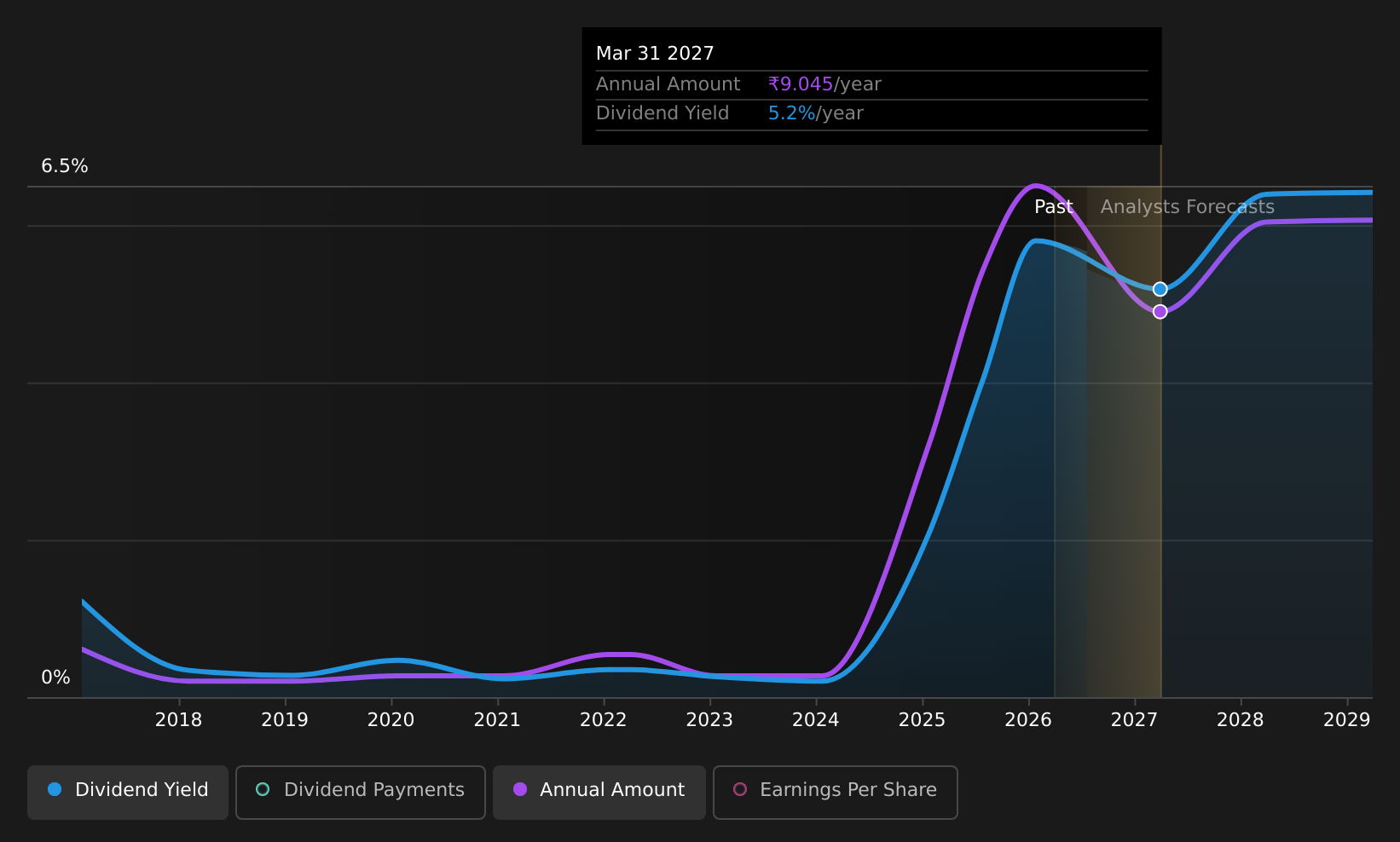The width and height of the screenshot is (1400, 842).
Task: Click the blue Dividend Yield legend dot
Action: click(x=55, y=789)
